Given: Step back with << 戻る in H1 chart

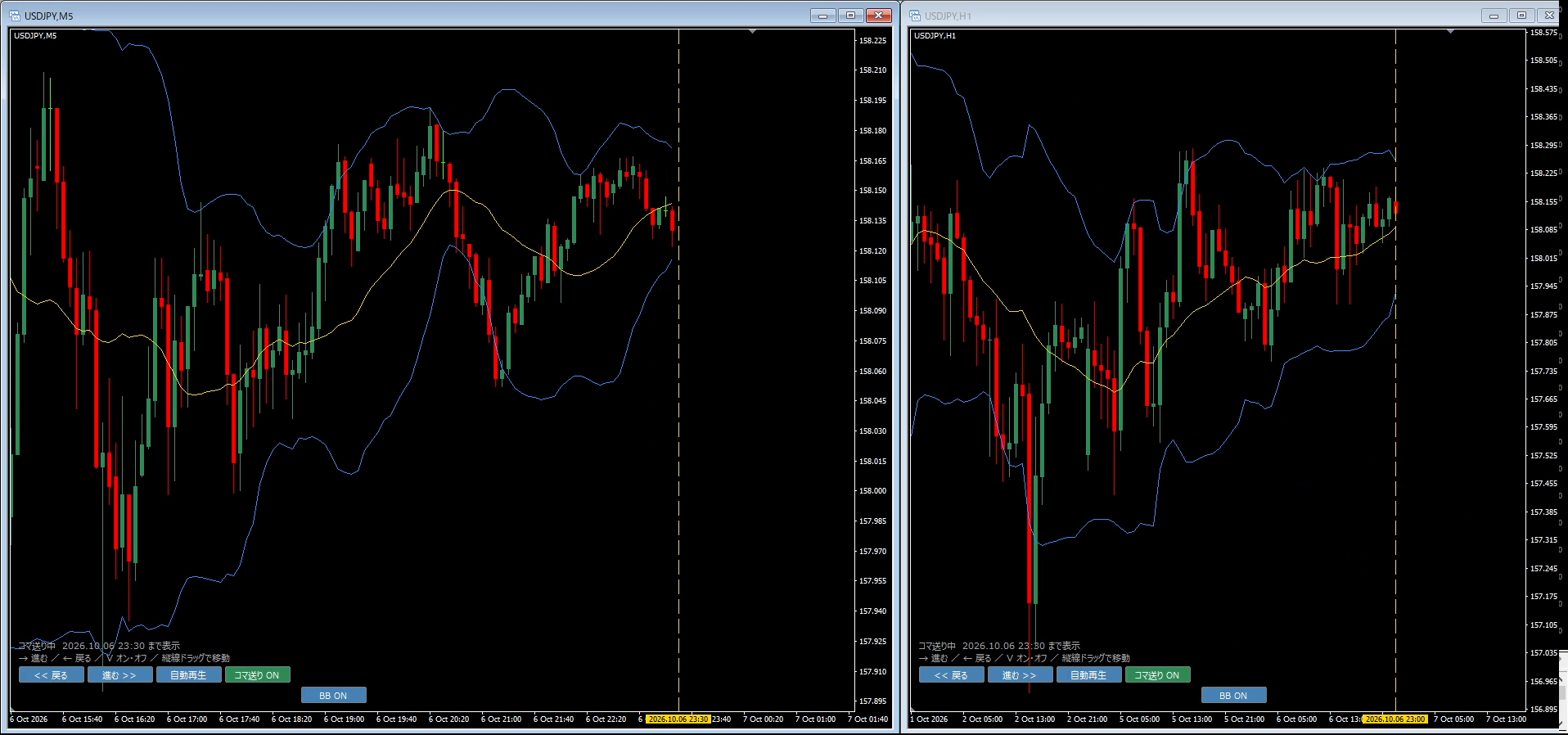Looking at the screenshot, I should tap(951, 675).
